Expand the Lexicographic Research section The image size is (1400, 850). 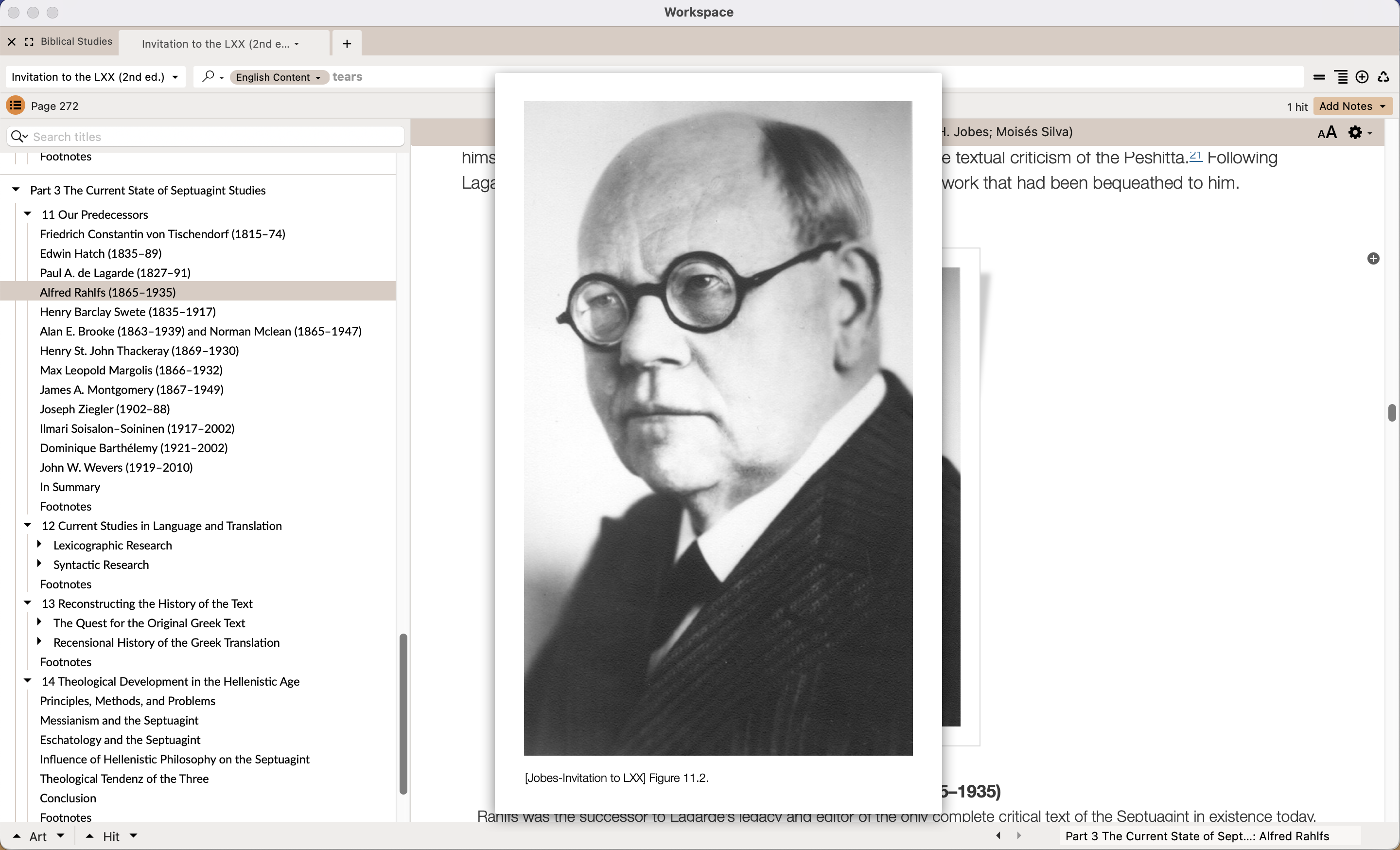click(39, 544)
